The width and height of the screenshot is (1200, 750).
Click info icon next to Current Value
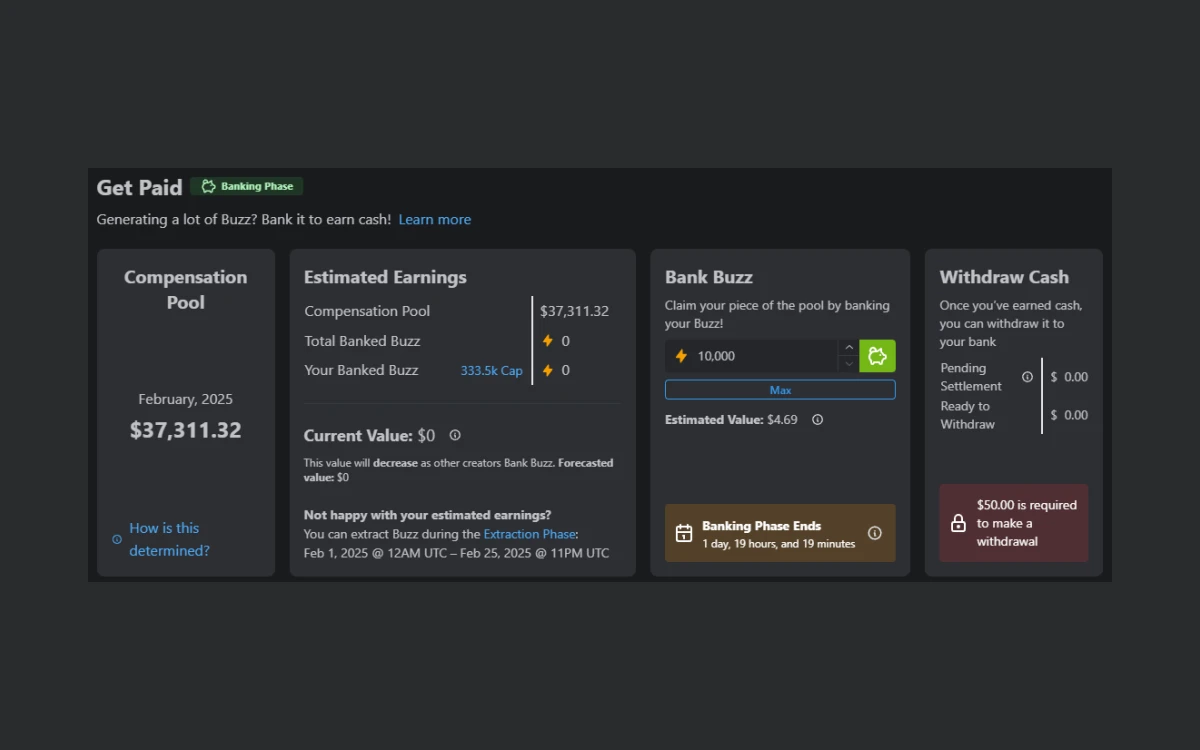(x=455, y=436)
